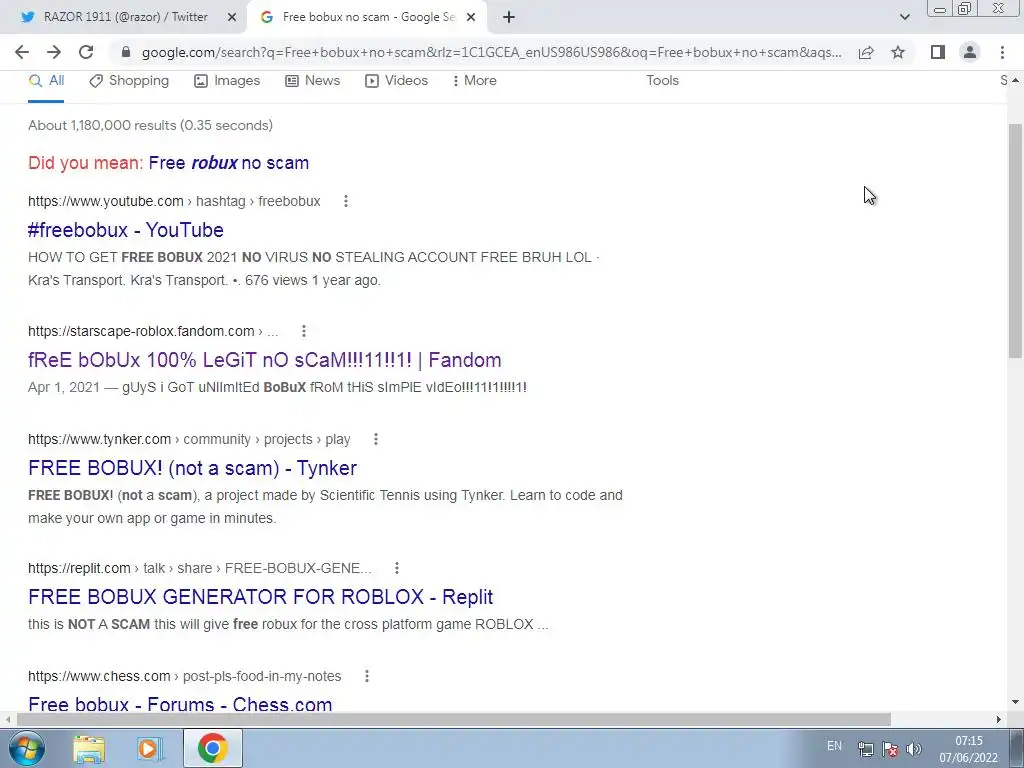Open options for the replit.com result
The height and width of the screenshot is (768, 1024).
[x=396, y=568]
